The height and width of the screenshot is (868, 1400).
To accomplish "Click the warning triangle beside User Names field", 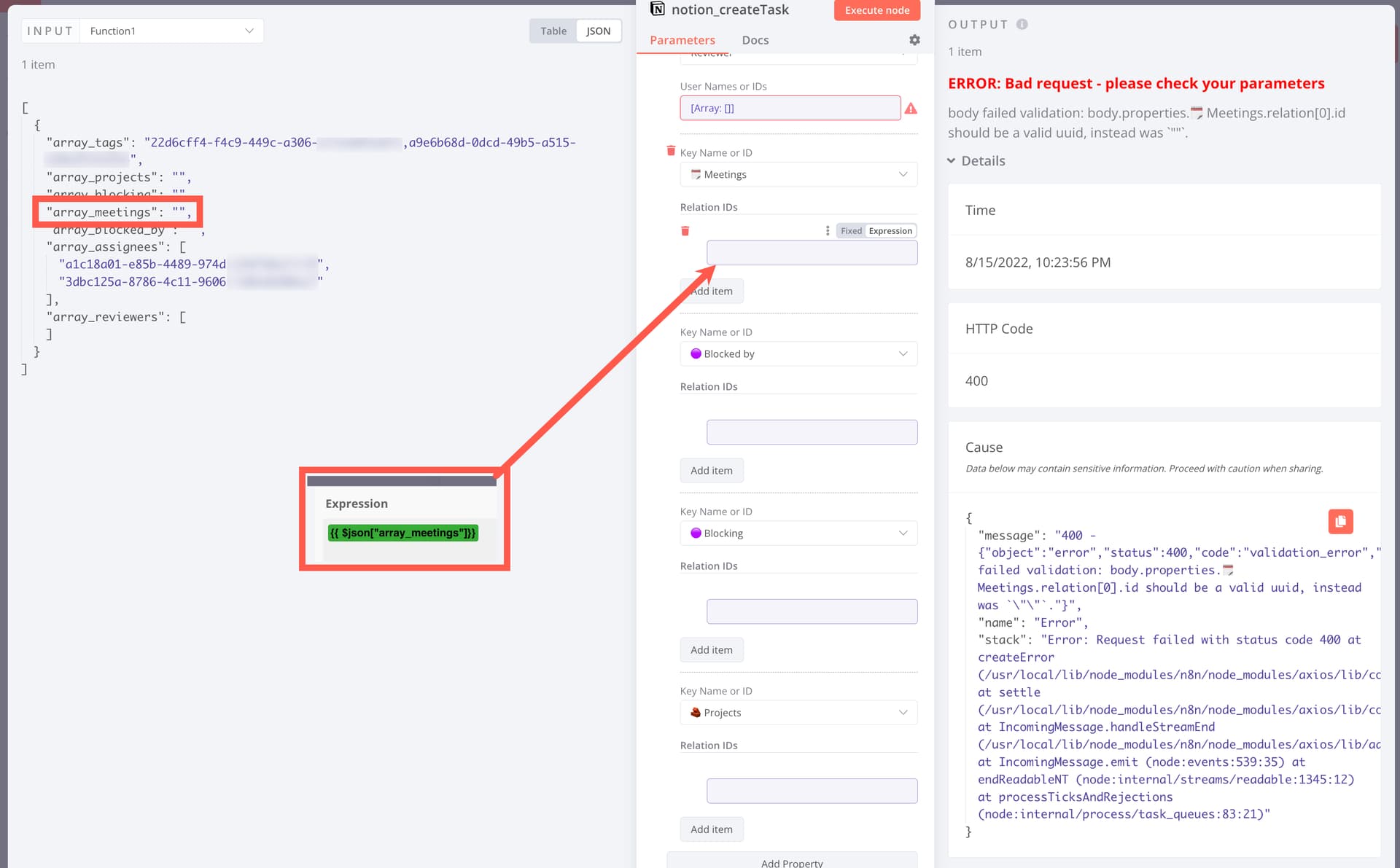I will pyautogui.click(x=911, y=109).
